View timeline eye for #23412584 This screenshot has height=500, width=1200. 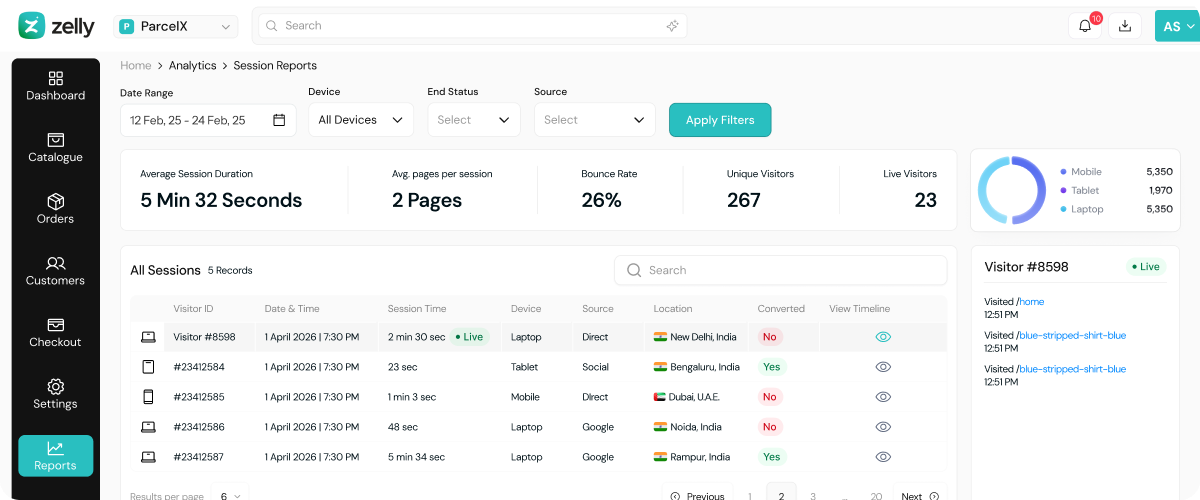pos(883,367)
